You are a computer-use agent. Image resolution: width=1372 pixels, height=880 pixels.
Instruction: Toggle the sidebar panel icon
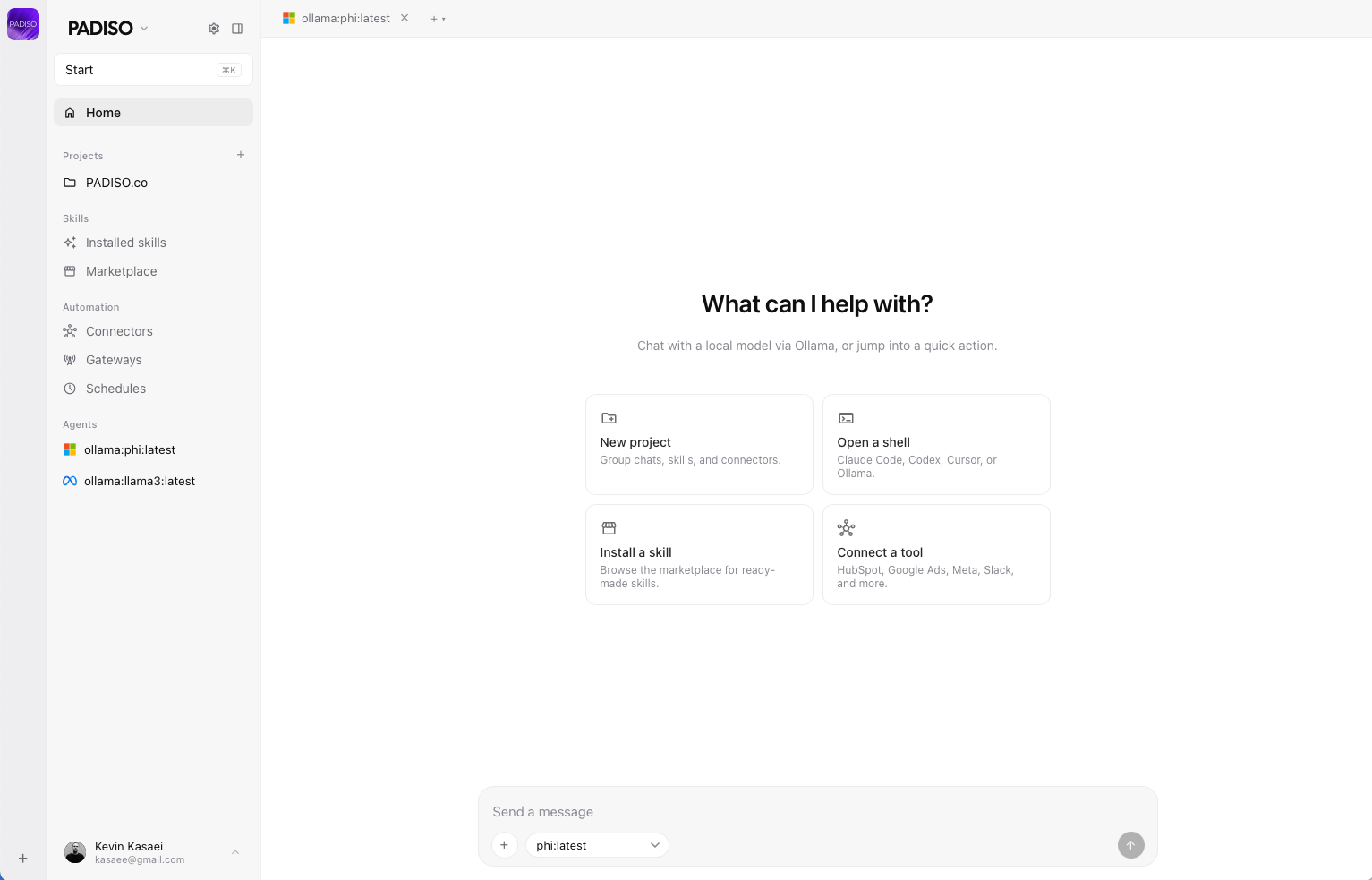237,28
